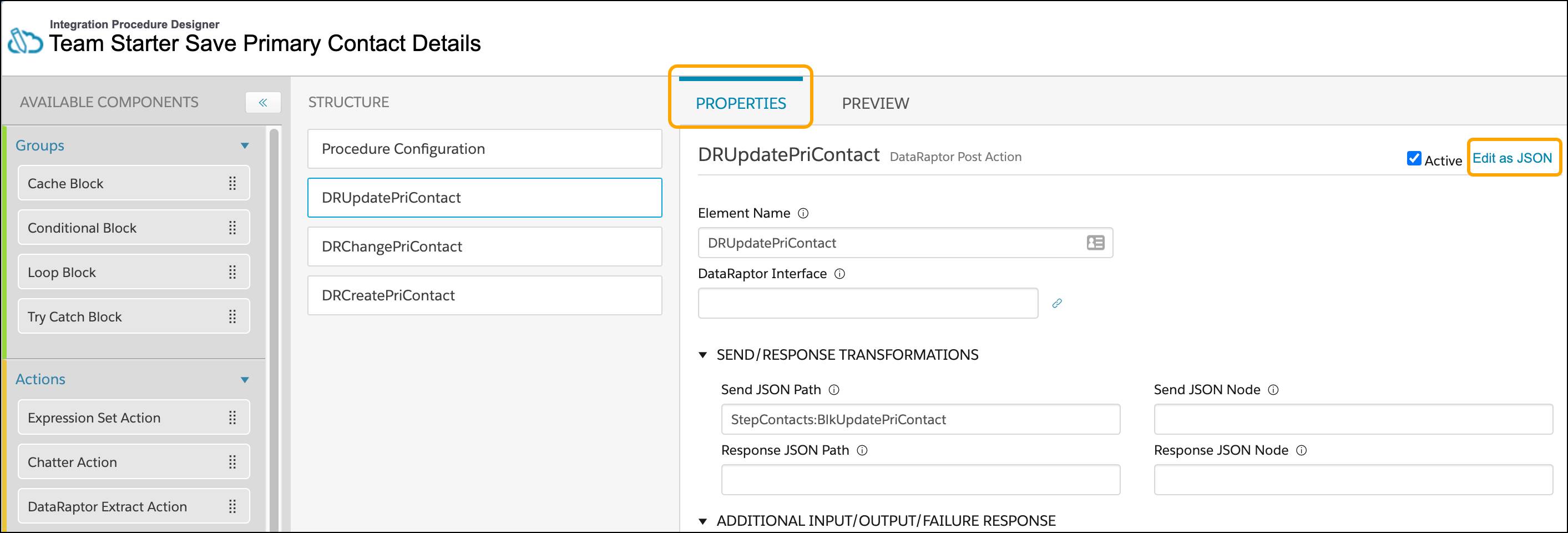Click the drag handle on Conditional Block
The height and width of the screenshot is (533, 1568).
click(x=232, y=228)
